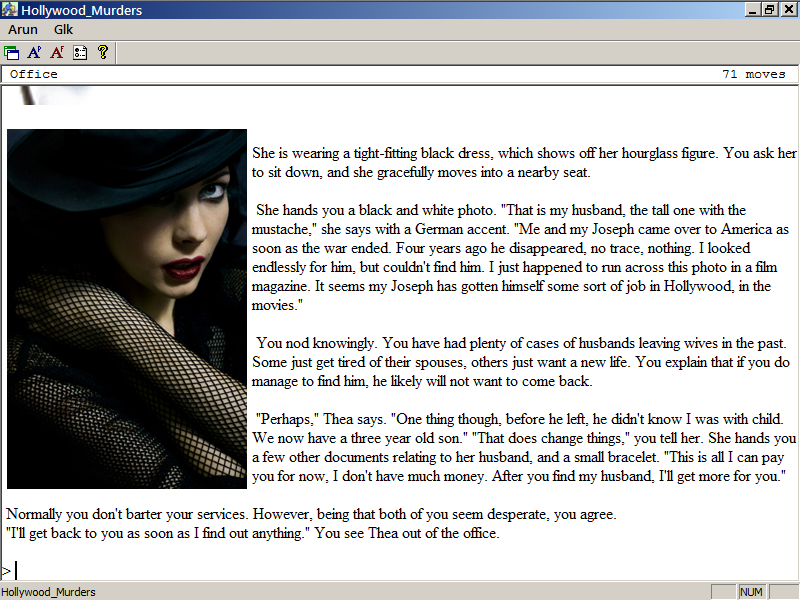The image size is (800, 600).
Task: Click the yellow question mark help icon
Action: tap(103, 53)
